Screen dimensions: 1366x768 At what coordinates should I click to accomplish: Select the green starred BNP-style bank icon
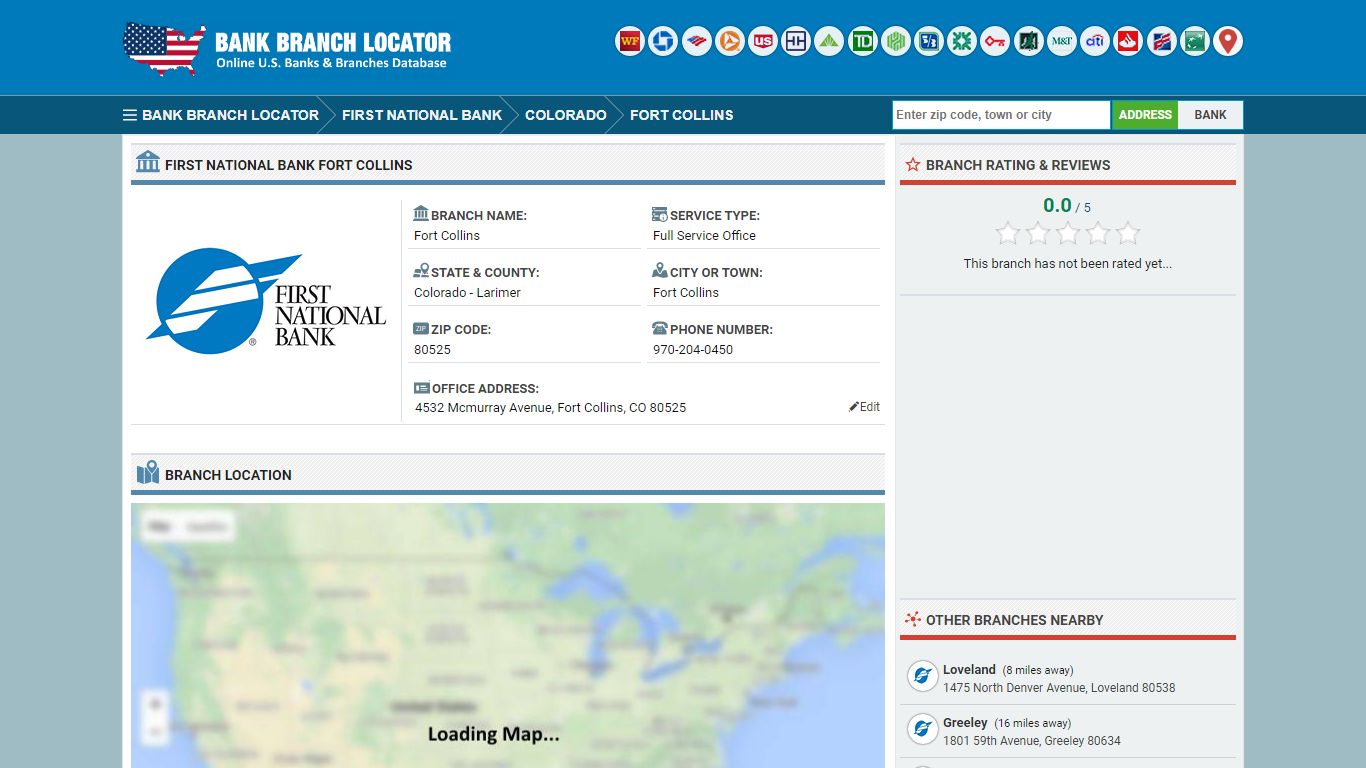pyautogui.click(x=1194, y=41)
